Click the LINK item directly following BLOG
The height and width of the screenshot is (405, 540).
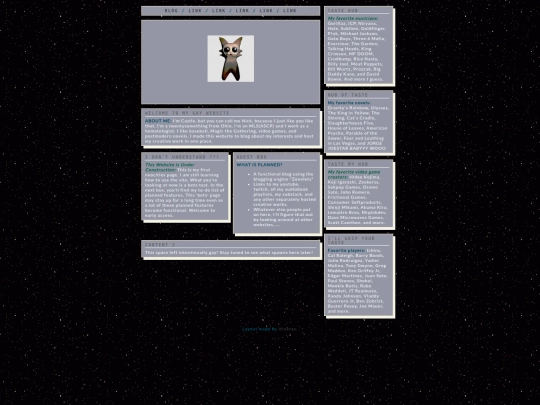(195, 11)
